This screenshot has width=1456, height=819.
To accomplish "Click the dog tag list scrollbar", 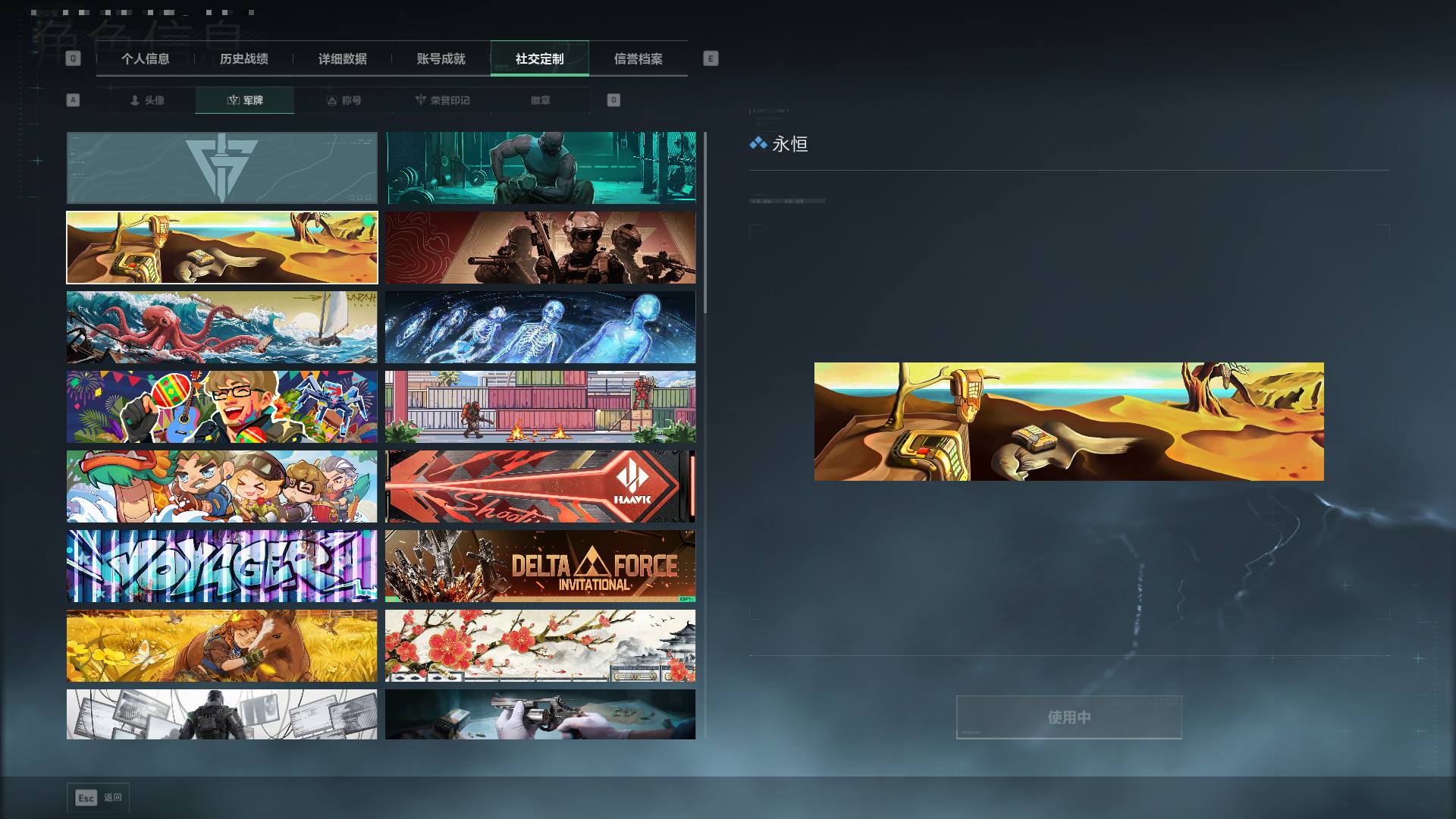I will 705,223.
